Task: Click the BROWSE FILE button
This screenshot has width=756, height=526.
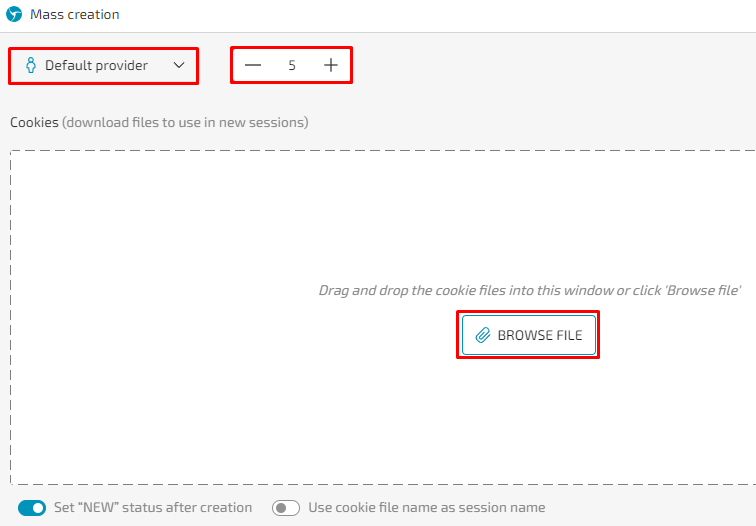Action: tap(528, 335)
